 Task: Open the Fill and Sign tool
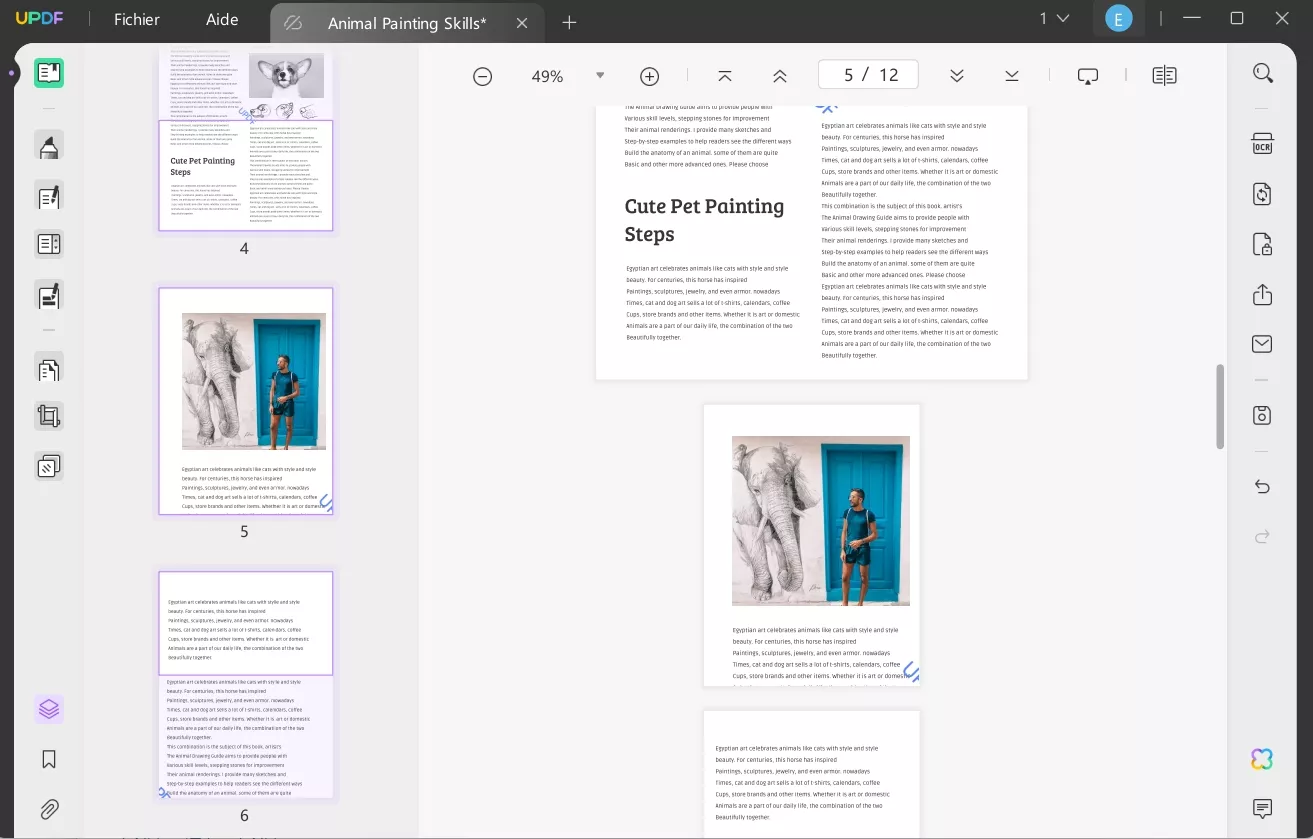[49, 295]
